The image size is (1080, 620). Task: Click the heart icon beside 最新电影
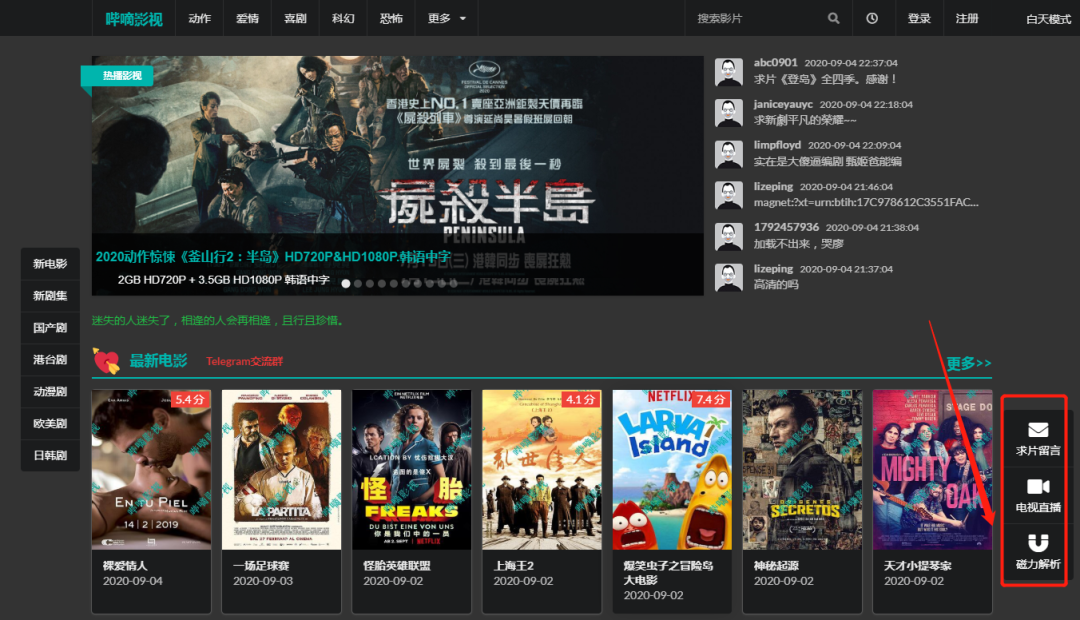pyautogui.click(x=106, y=361)
